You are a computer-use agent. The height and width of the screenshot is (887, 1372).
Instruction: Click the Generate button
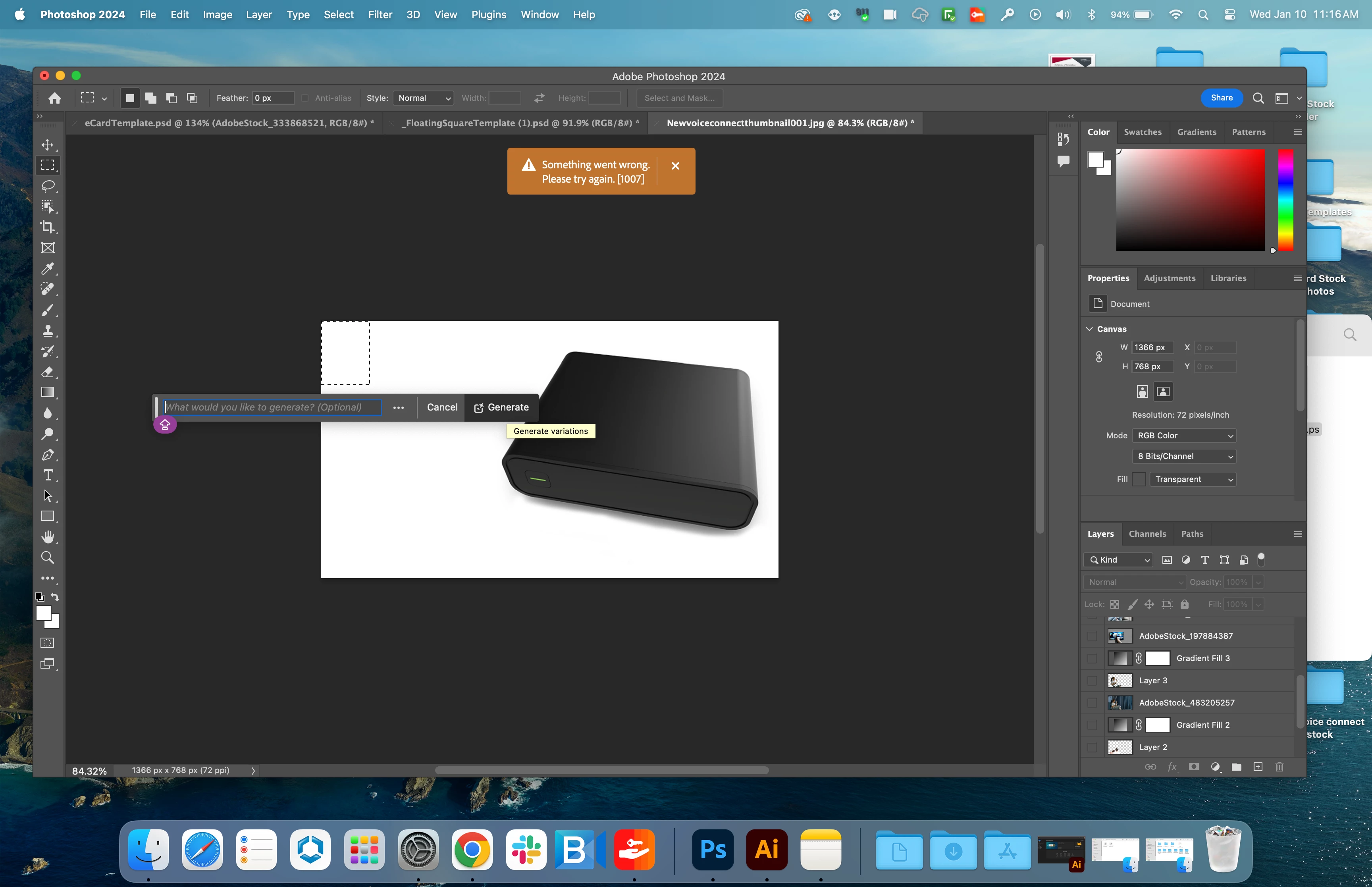pyautogui.click(x=501, y=407)
